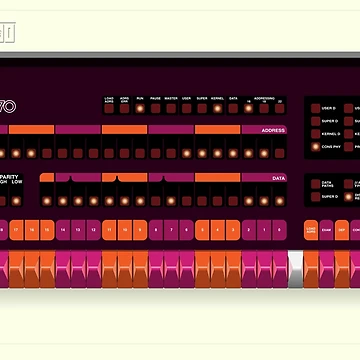Image resolution: width=360 pixels, height=360 pixels.
Task: Click the USER D lamp
Action: pyautogui.click(x=316, y=108)
